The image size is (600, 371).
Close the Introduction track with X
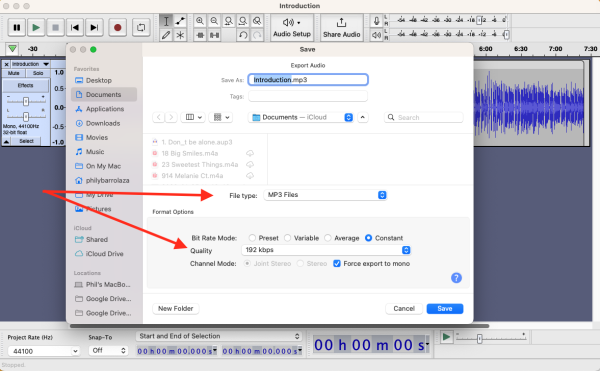6,64
